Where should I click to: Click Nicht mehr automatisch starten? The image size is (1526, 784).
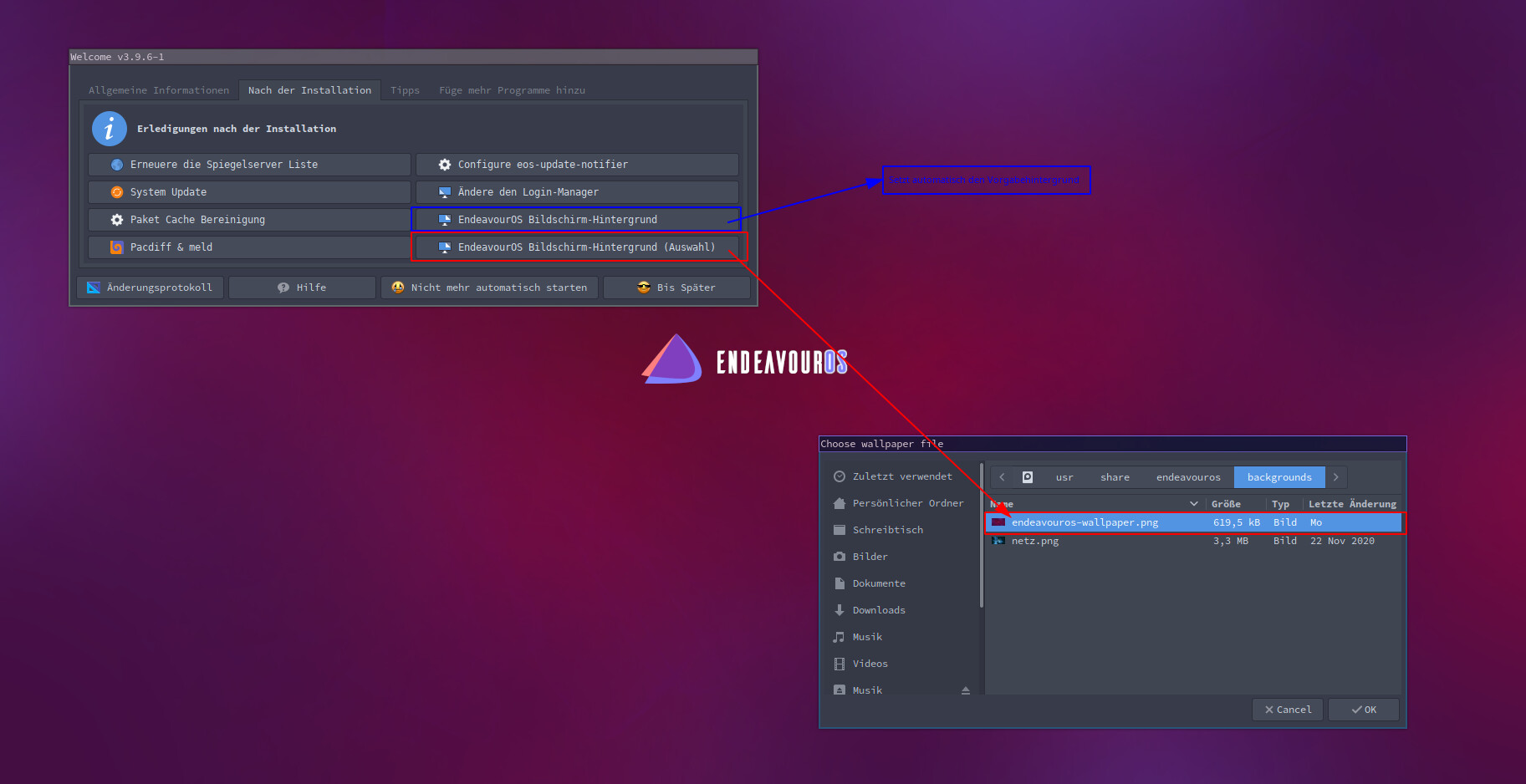[x=489, y=288]
